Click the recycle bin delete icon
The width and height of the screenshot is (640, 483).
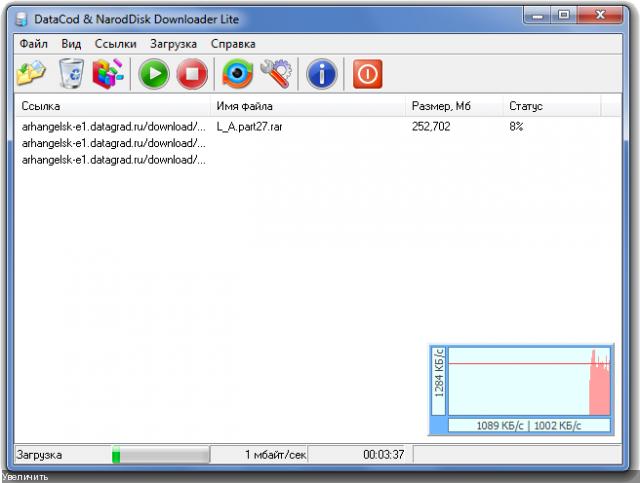coord(71,74)
